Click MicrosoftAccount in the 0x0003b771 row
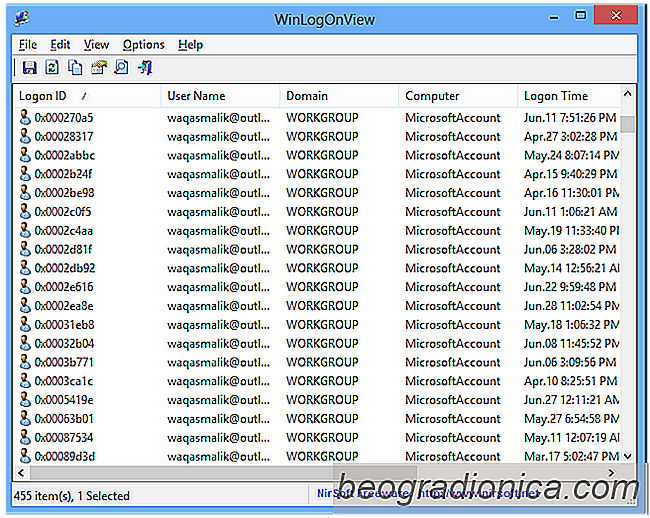 (x=453, y=362)
